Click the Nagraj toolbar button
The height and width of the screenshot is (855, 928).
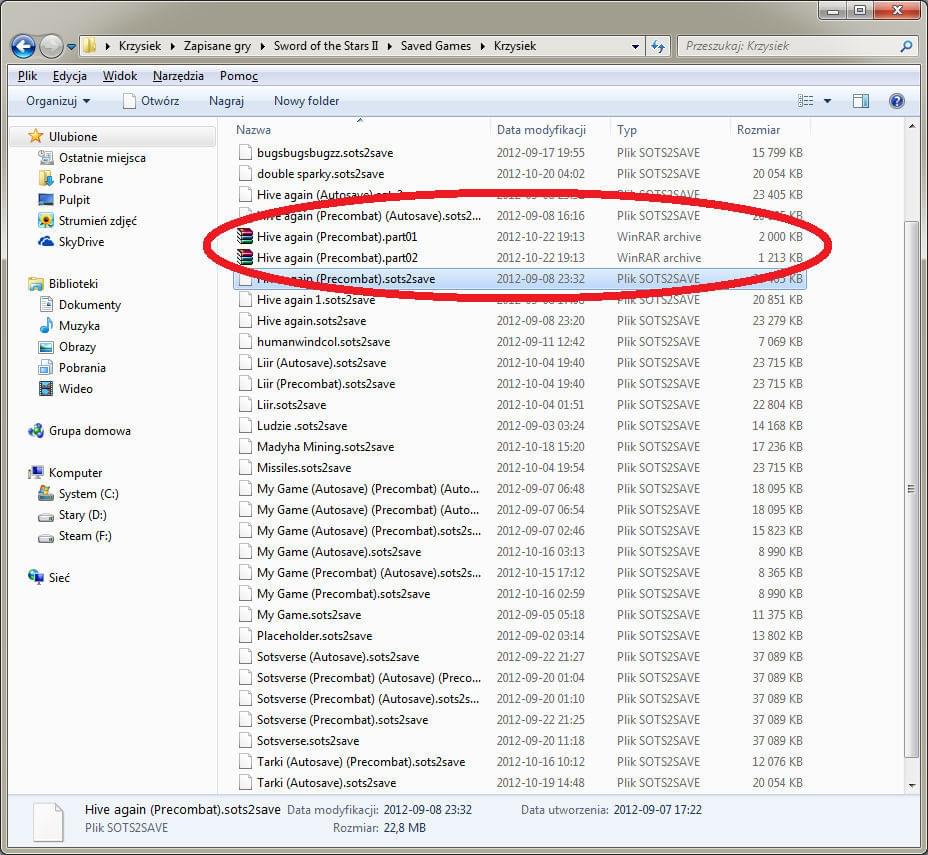tap(226, 101)
